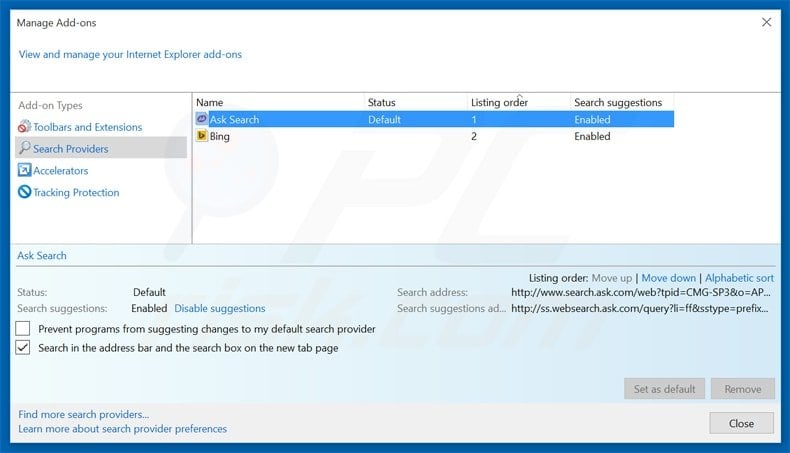Viewport: 790px width, 453px height.
Task: Click Bing's Enabled search suggestions cell
Action: 592,136
